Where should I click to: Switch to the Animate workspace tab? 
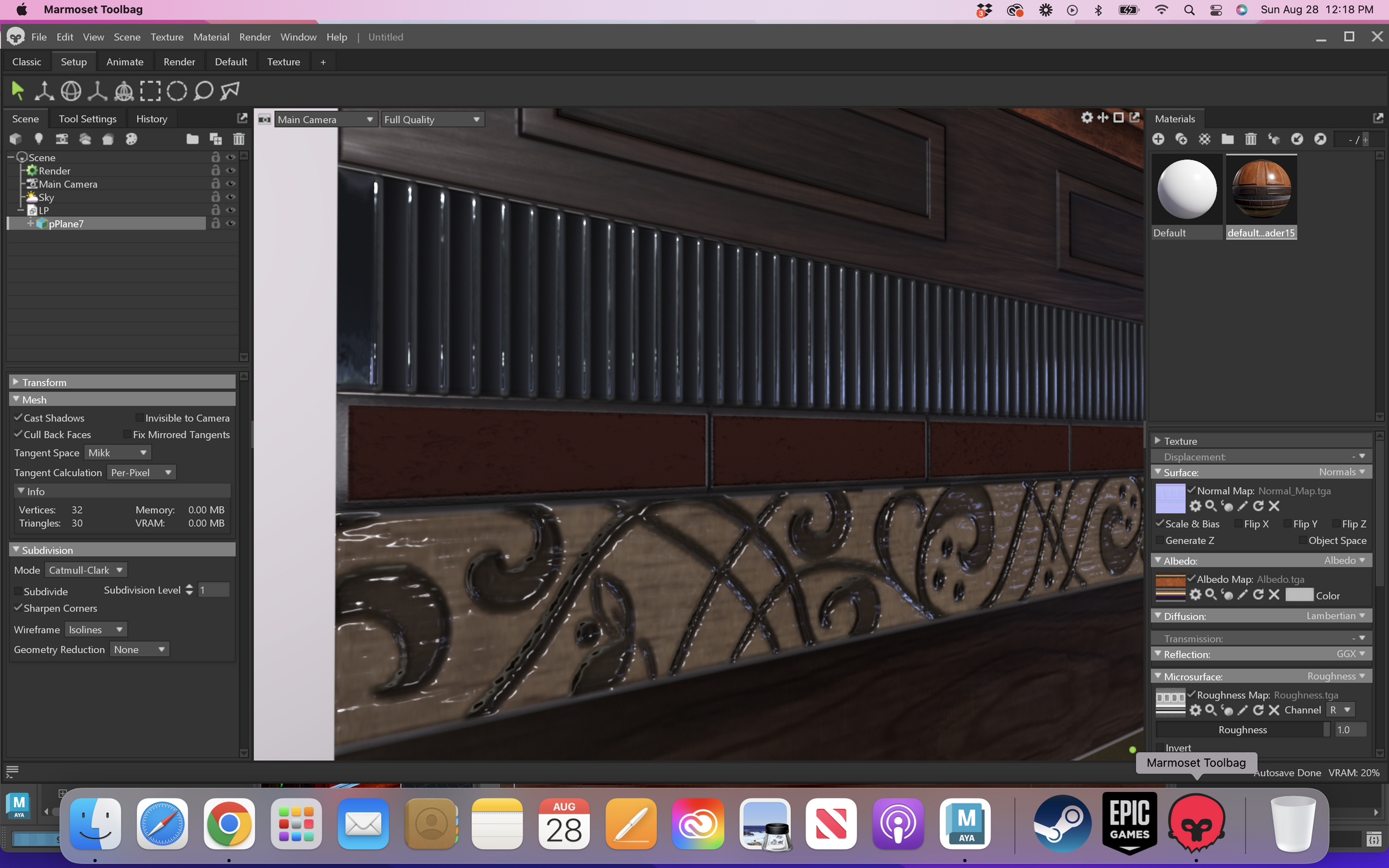(x=125, y=62)
